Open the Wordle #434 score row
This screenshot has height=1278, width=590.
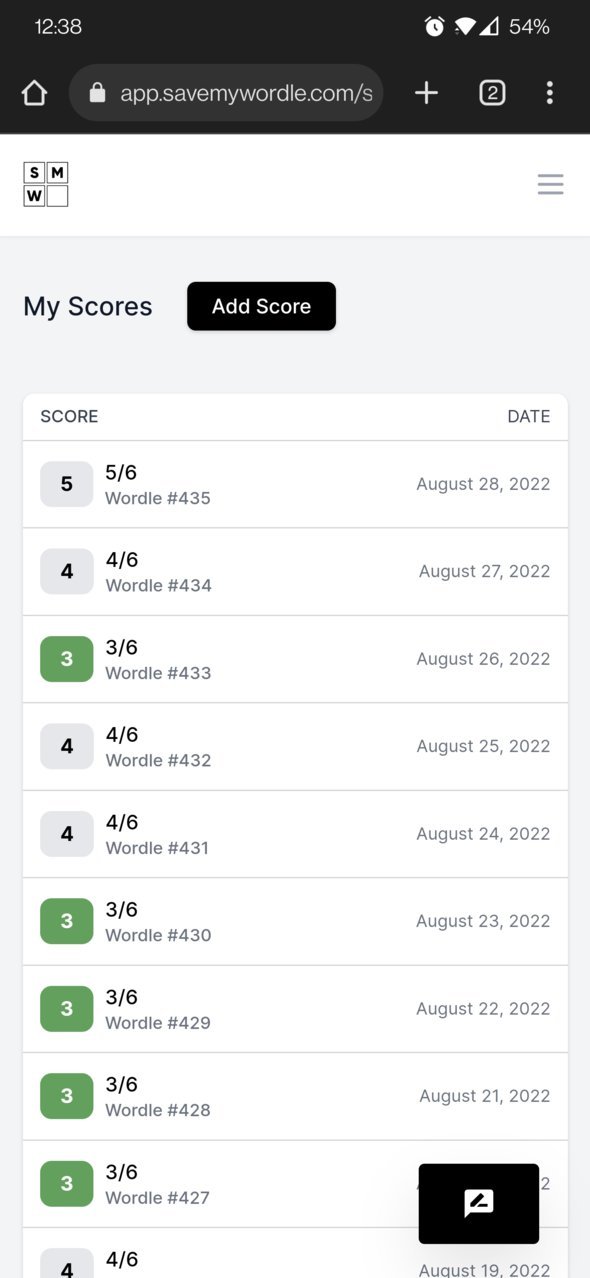pos(295,572)
